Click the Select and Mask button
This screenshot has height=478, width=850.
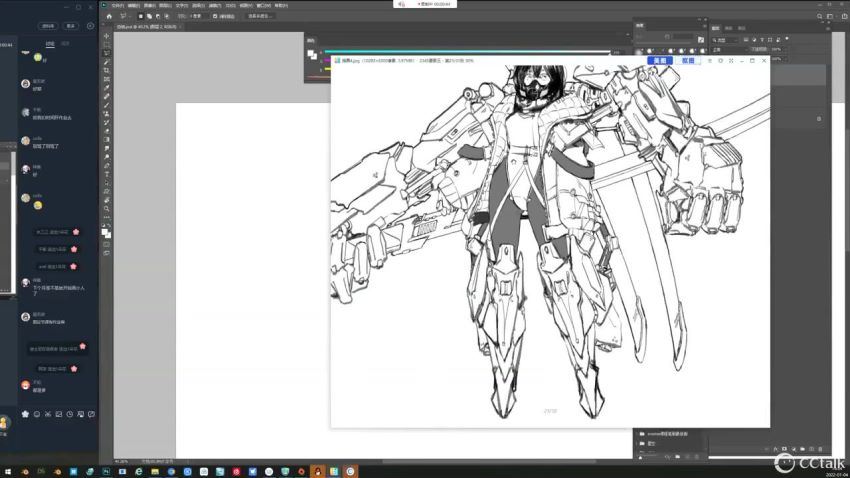click(260, 16)
